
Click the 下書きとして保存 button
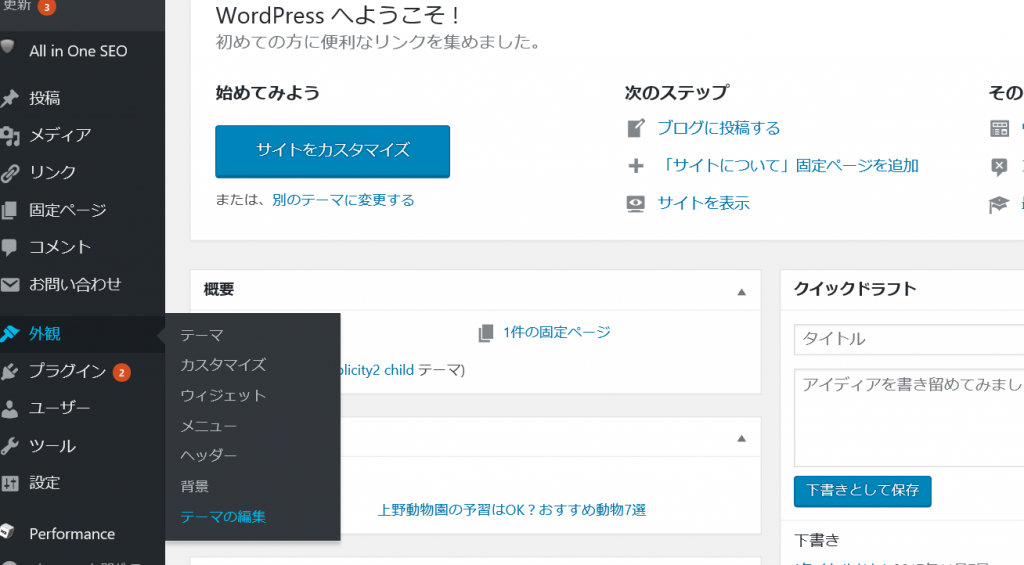(863, 491)
